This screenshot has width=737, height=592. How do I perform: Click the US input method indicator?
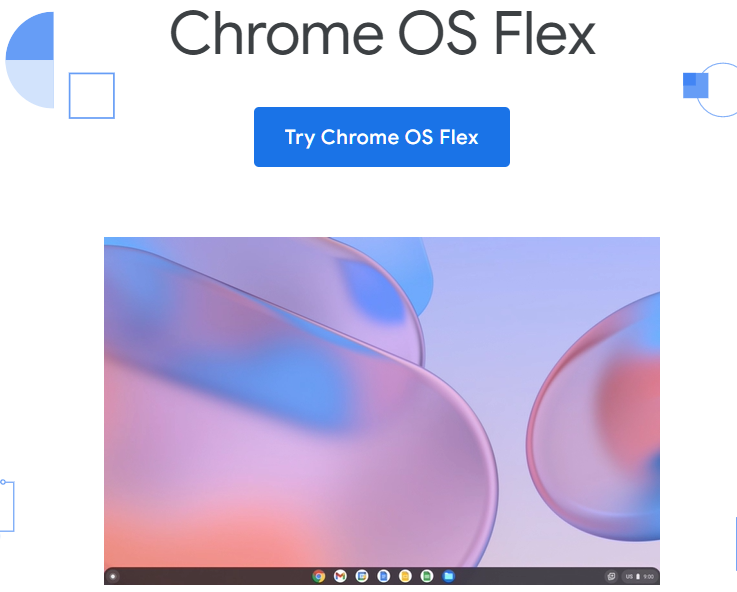click(629, 576)
